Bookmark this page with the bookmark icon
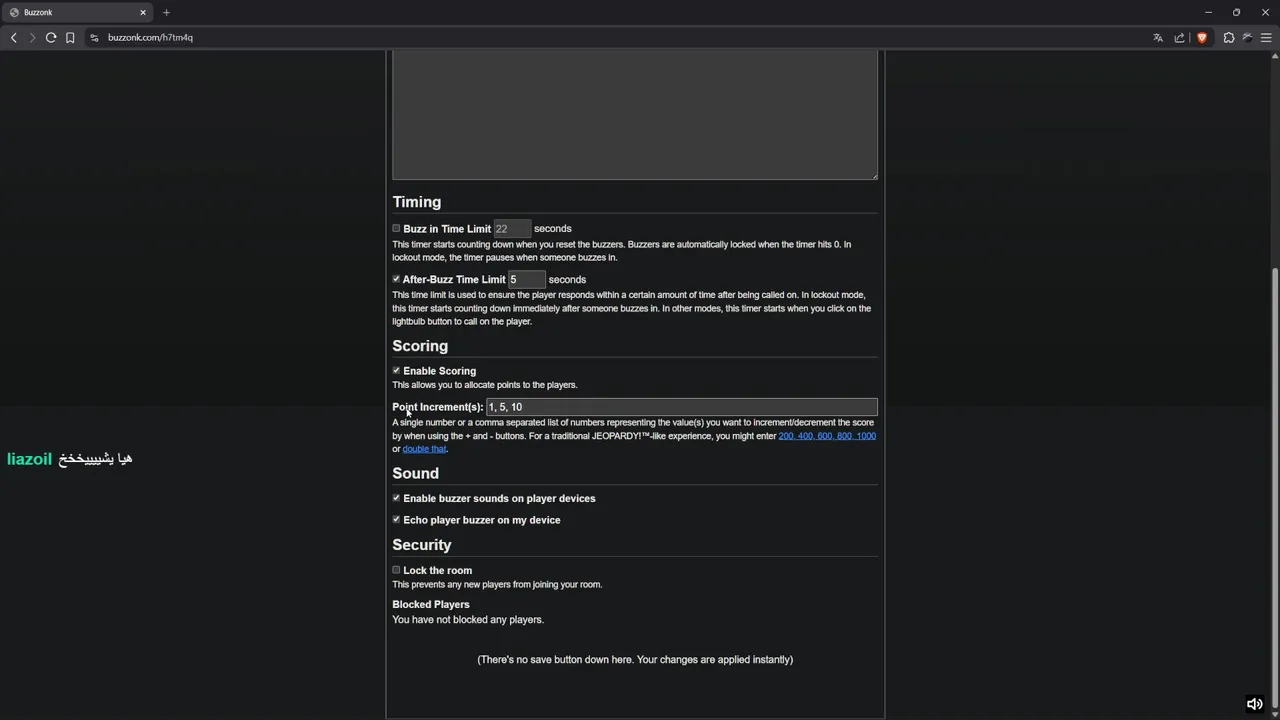This screenshot has height=720, width=1280. (70, 38)
